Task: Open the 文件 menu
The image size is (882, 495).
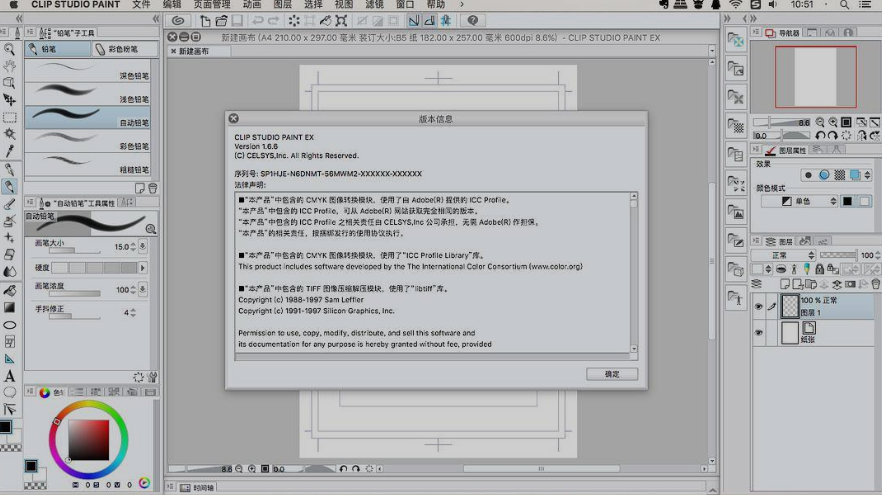Action: pos(141,4)
